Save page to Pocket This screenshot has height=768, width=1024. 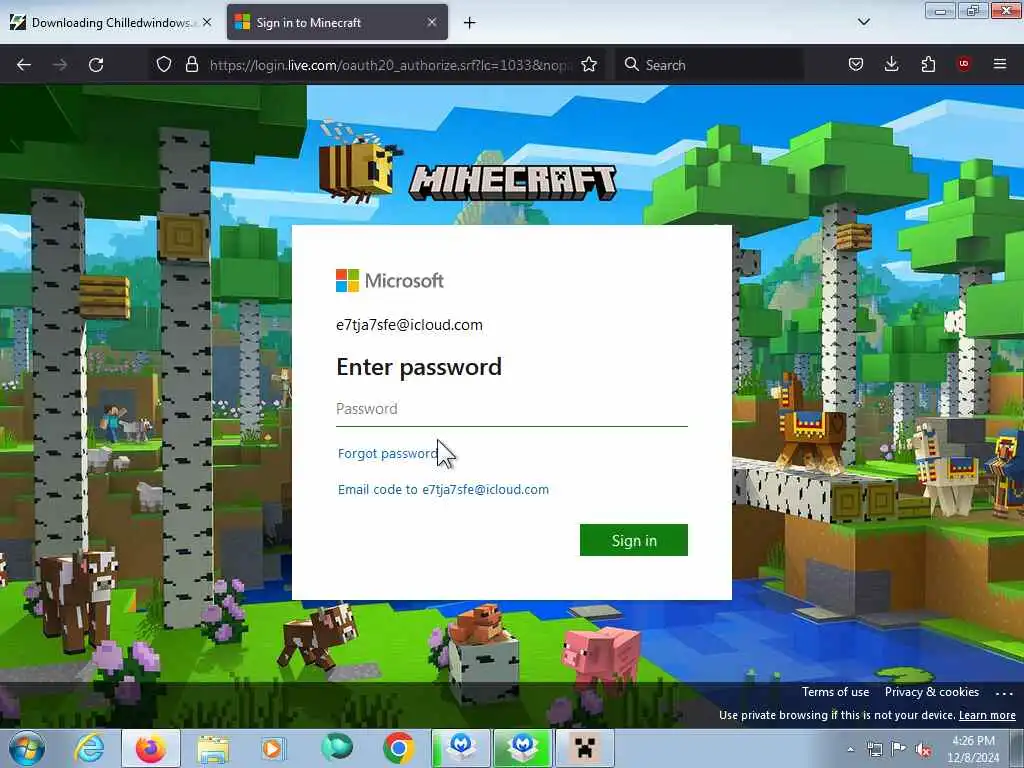tap(856, 65)
